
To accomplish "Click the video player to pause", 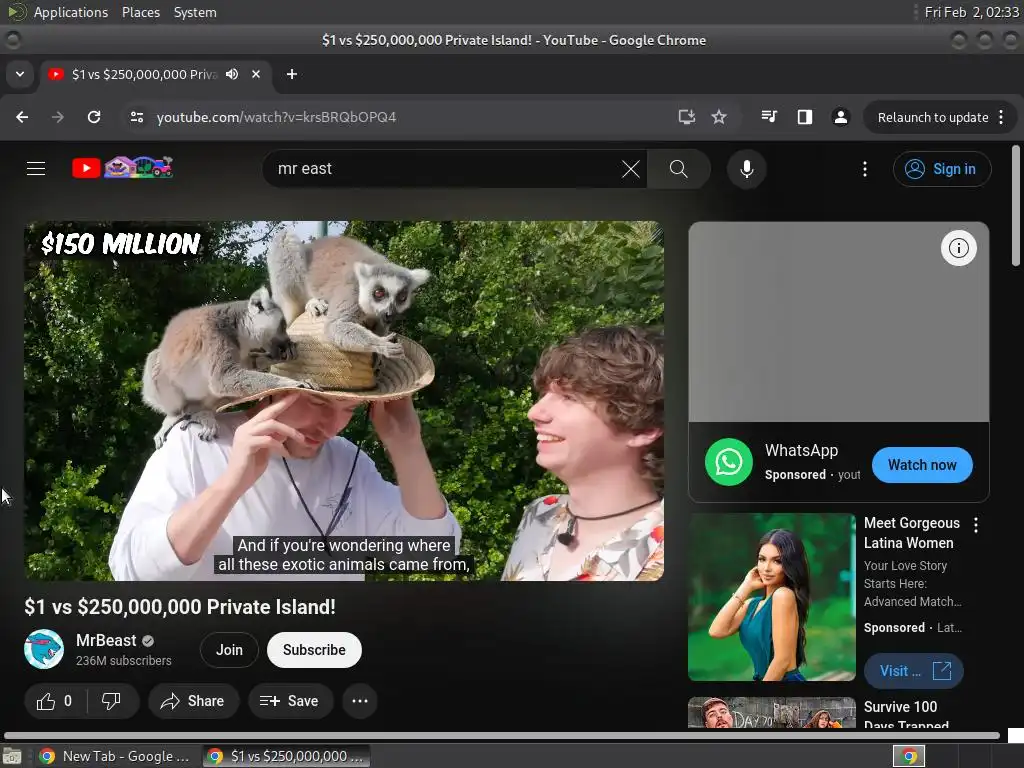I will pyautogui.click(x=344, y=400).
